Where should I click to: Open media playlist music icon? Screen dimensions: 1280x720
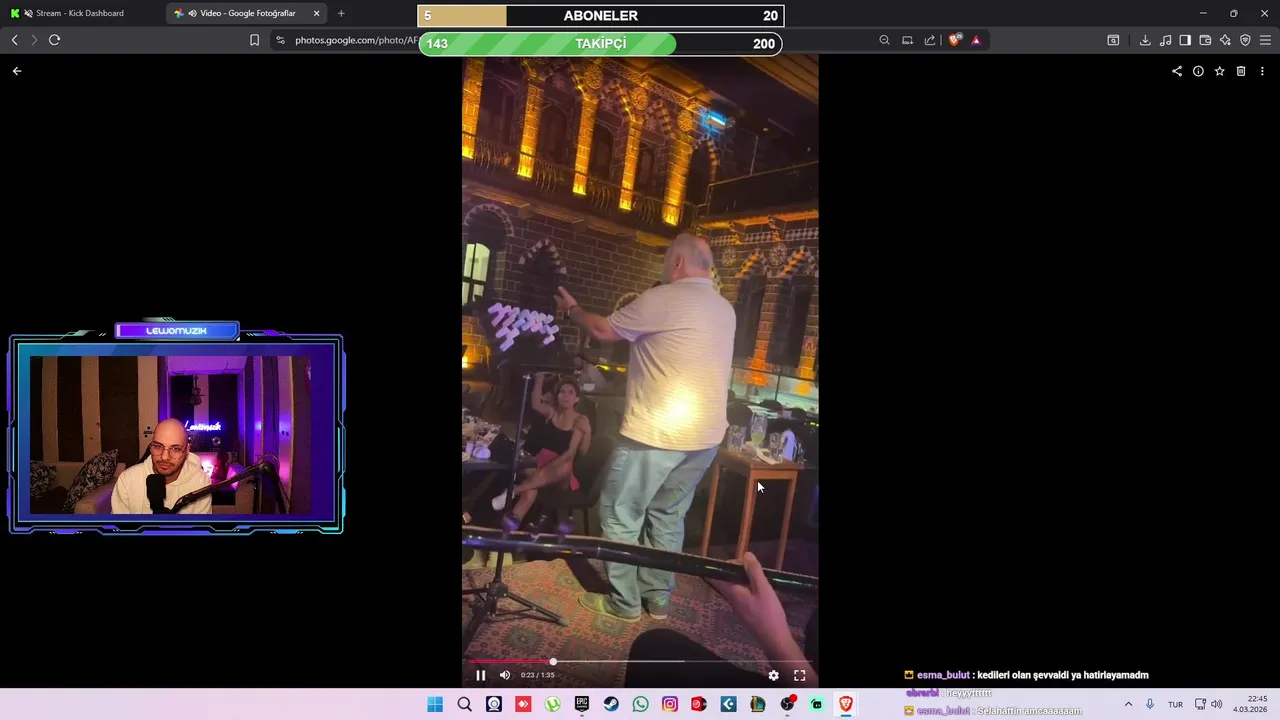pos(1165,40)
